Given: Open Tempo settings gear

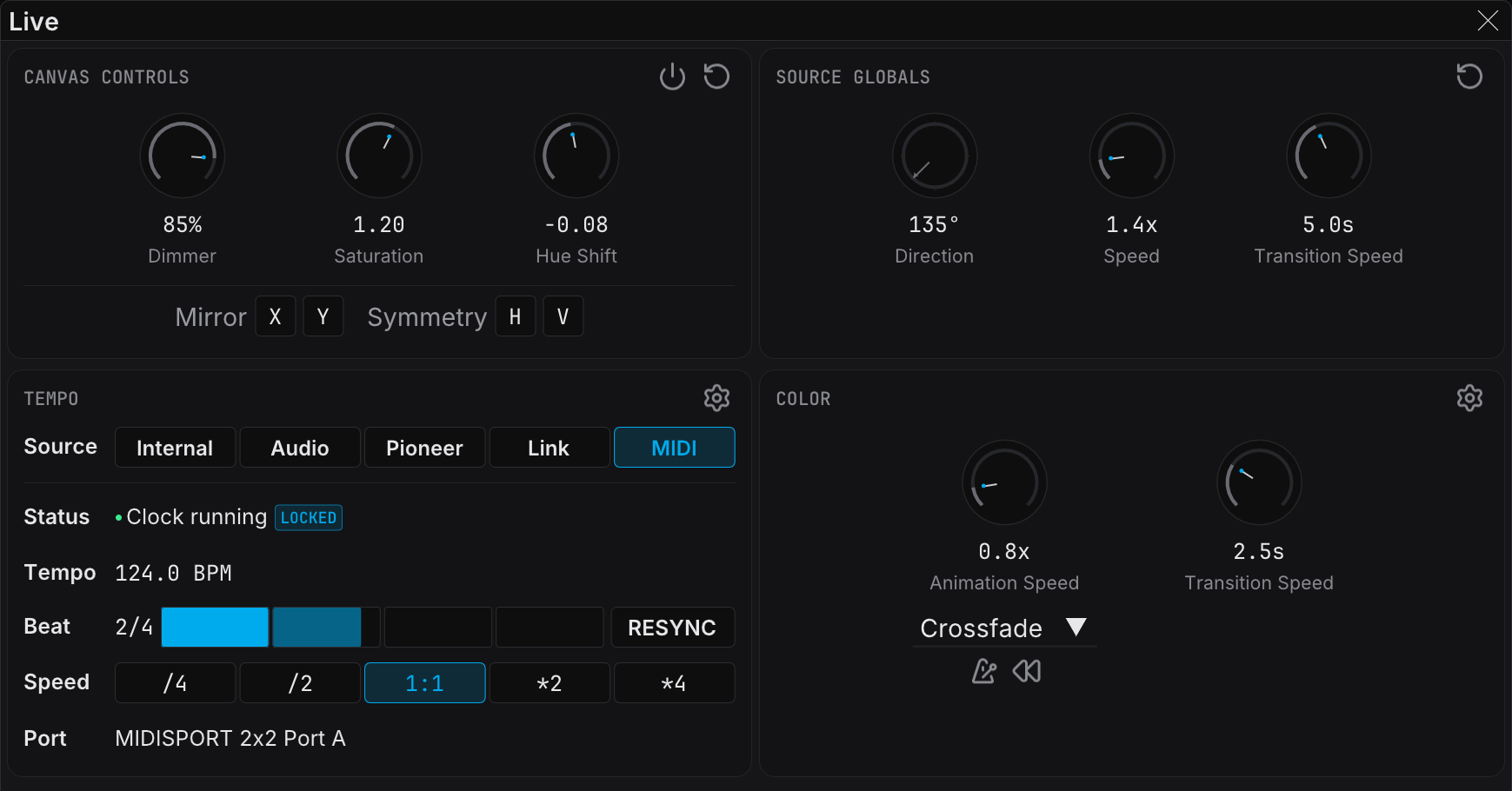Looking at the screenshot, I should click(716, 398).
